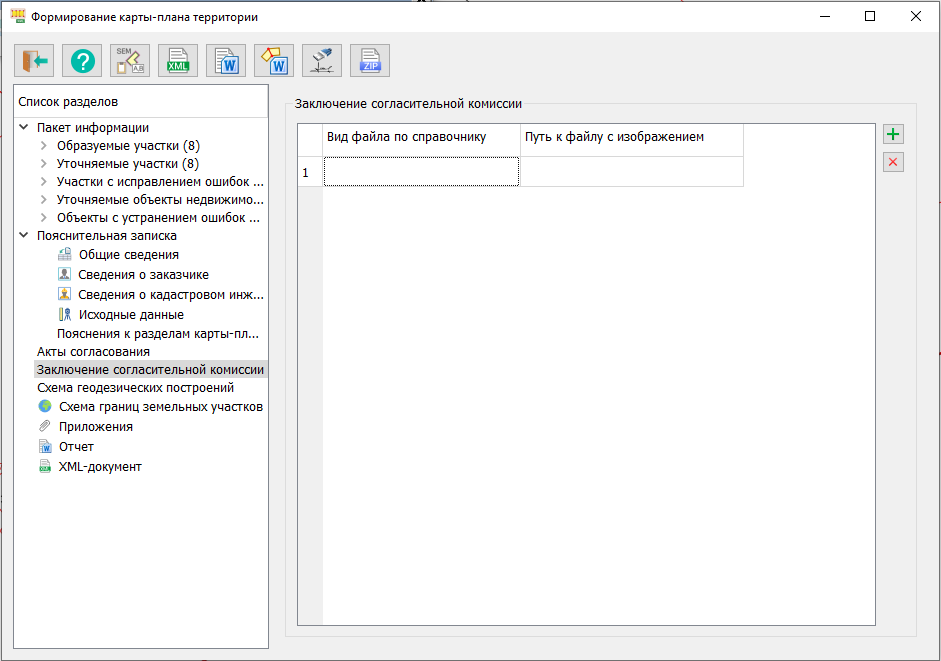Expand the Образуемые участки (8) node
The height and width of the screenshot is (661, 941).
coord(44,146)
